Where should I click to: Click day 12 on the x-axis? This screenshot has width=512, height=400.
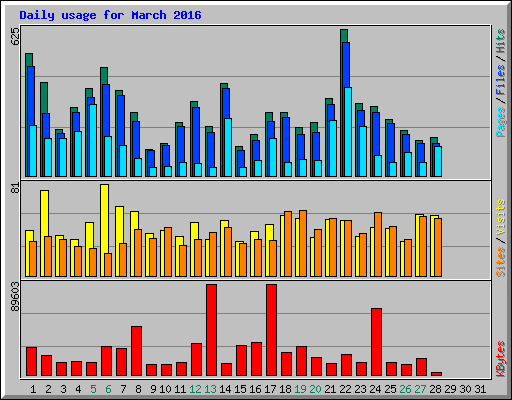click(195, 389)
